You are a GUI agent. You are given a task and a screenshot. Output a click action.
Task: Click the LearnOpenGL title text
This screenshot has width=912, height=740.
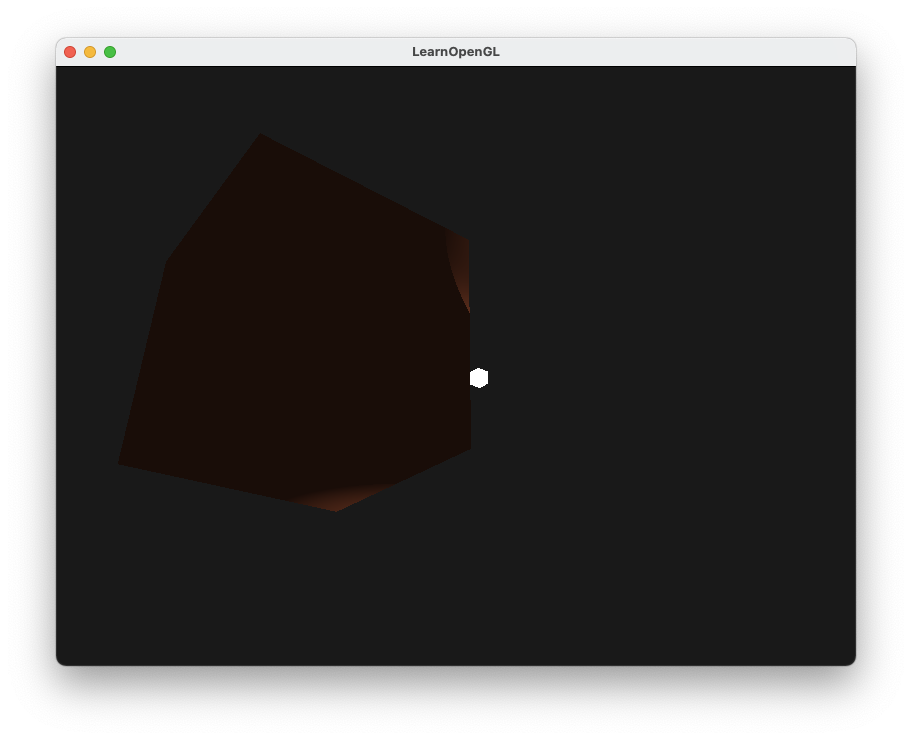click(455, 52)
